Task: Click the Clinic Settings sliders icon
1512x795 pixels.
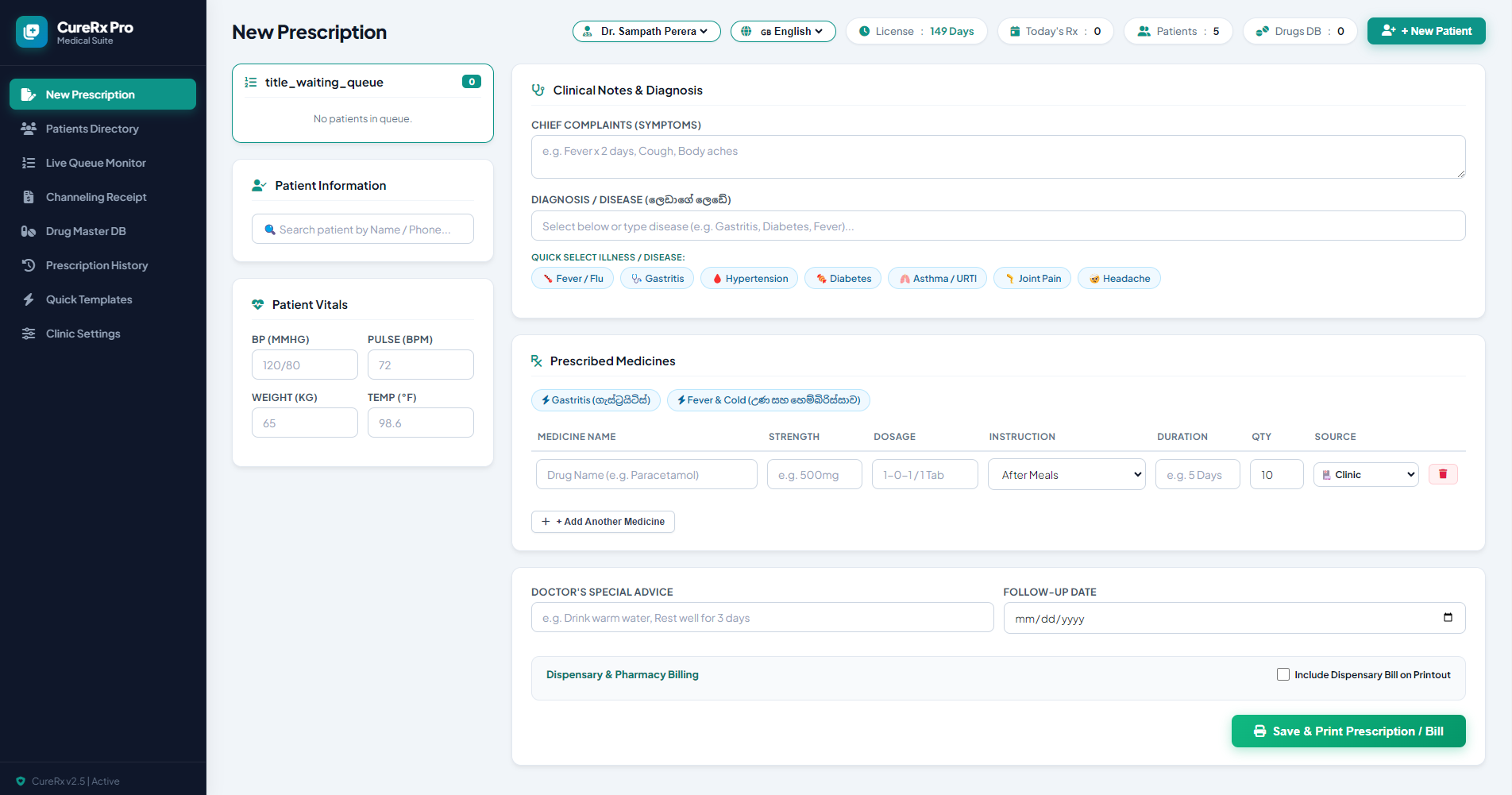Action: [x=29, y=334]
